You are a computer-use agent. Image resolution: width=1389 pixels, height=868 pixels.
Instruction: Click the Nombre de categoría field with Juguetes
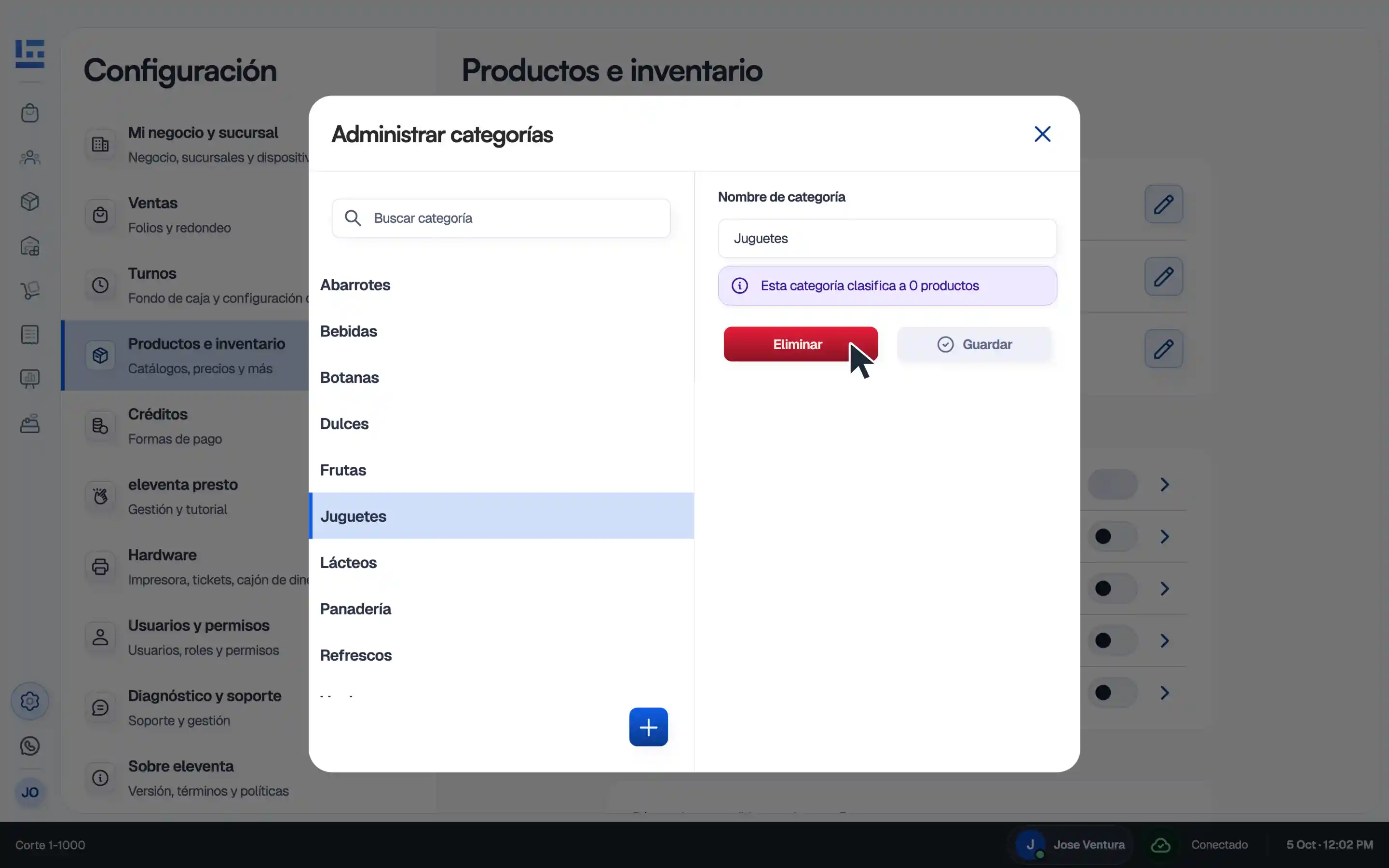coord(887,238)
